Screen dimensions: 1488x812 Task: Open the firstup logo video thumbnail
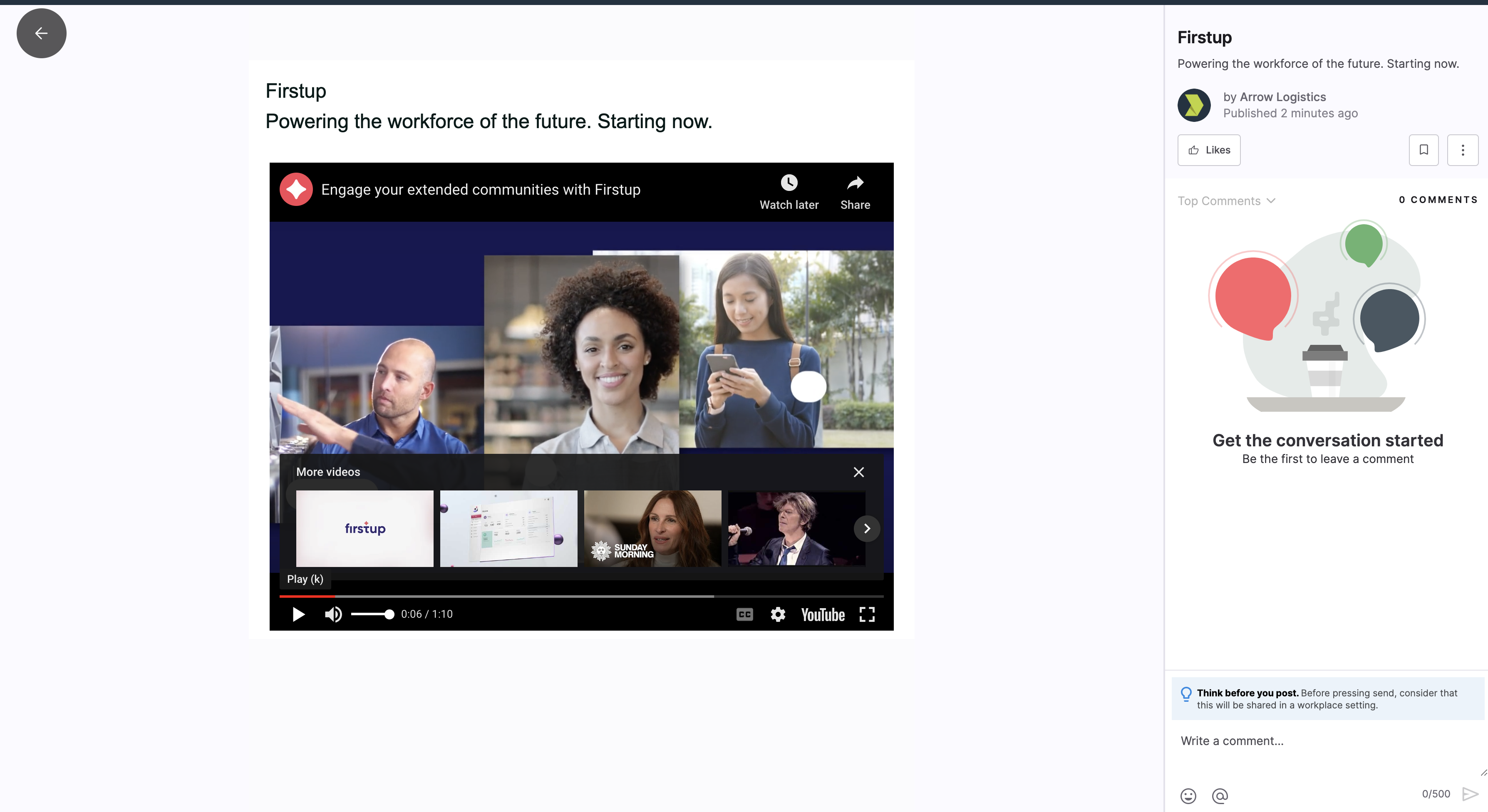click(365, 528)
